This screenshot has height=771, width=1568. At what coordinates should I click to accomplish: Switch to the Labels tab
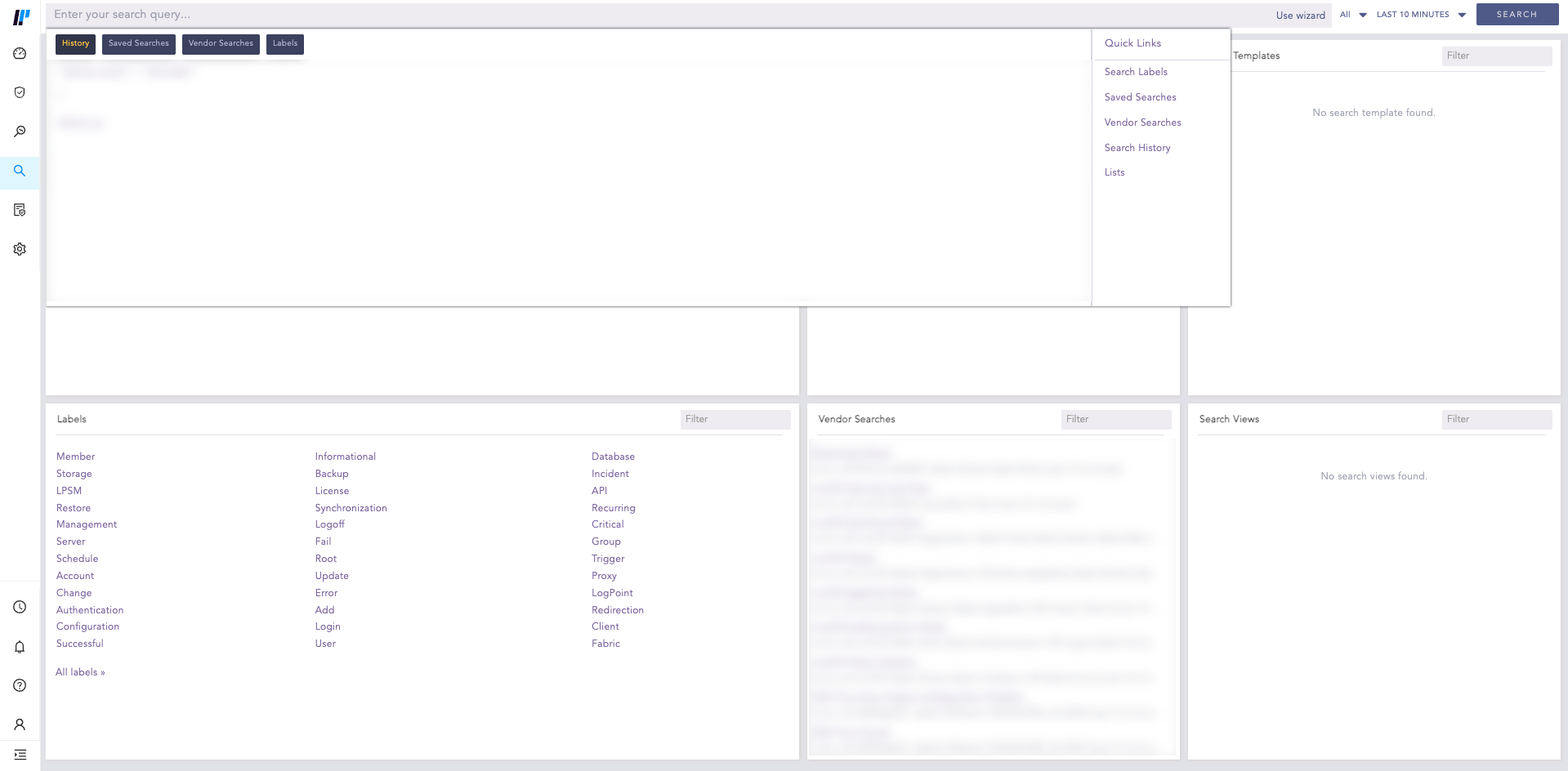[284, 43]
